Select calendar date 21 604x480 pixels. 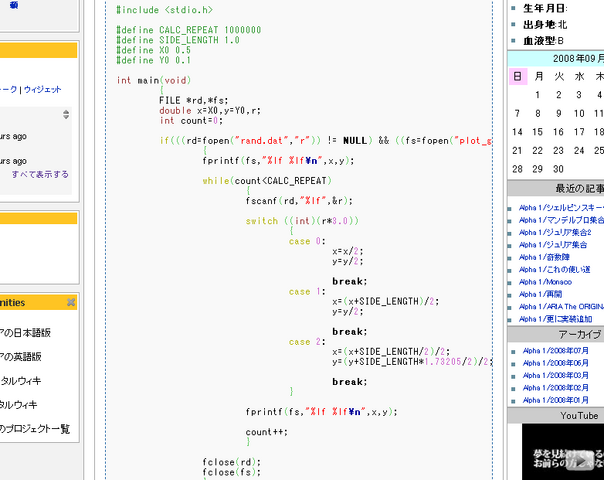517,150
